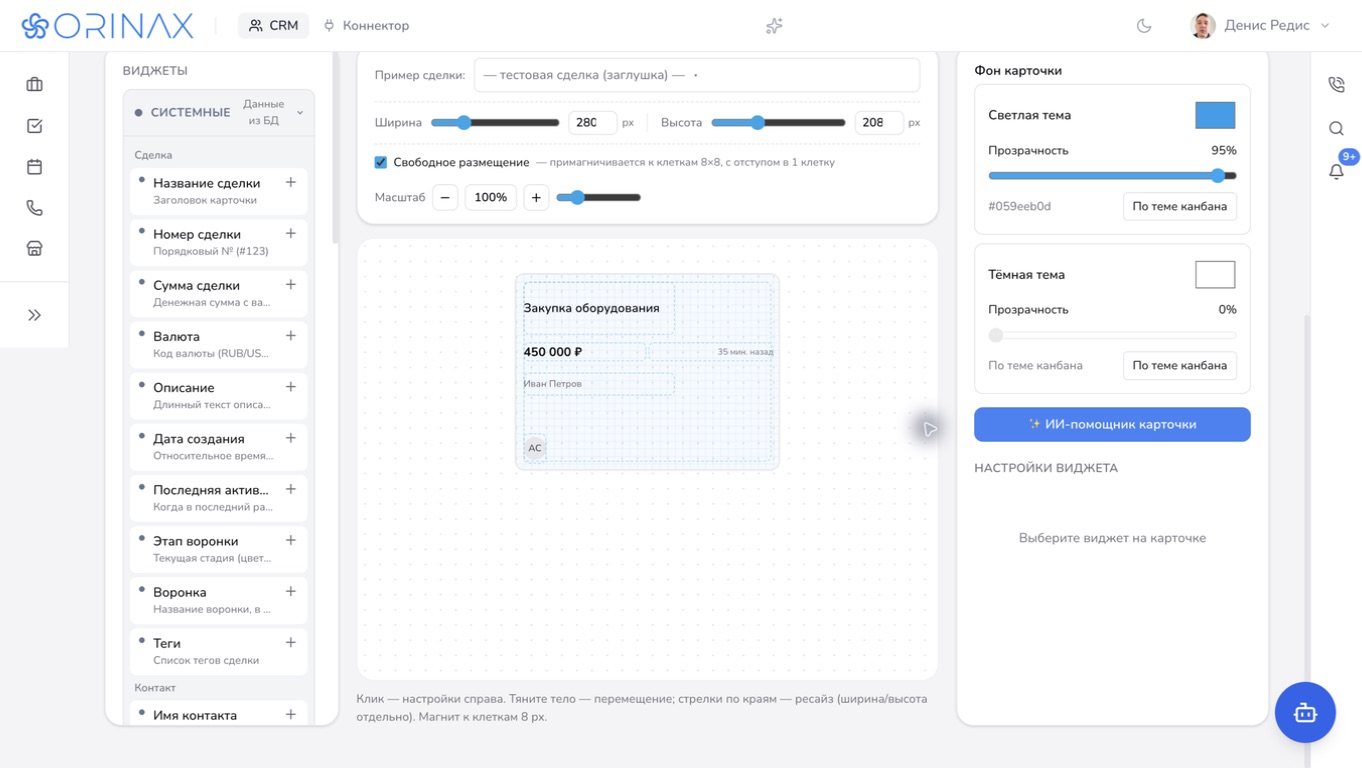
Task: Select the Закупка оборудования title on card
Action: (x=591, y=308)
